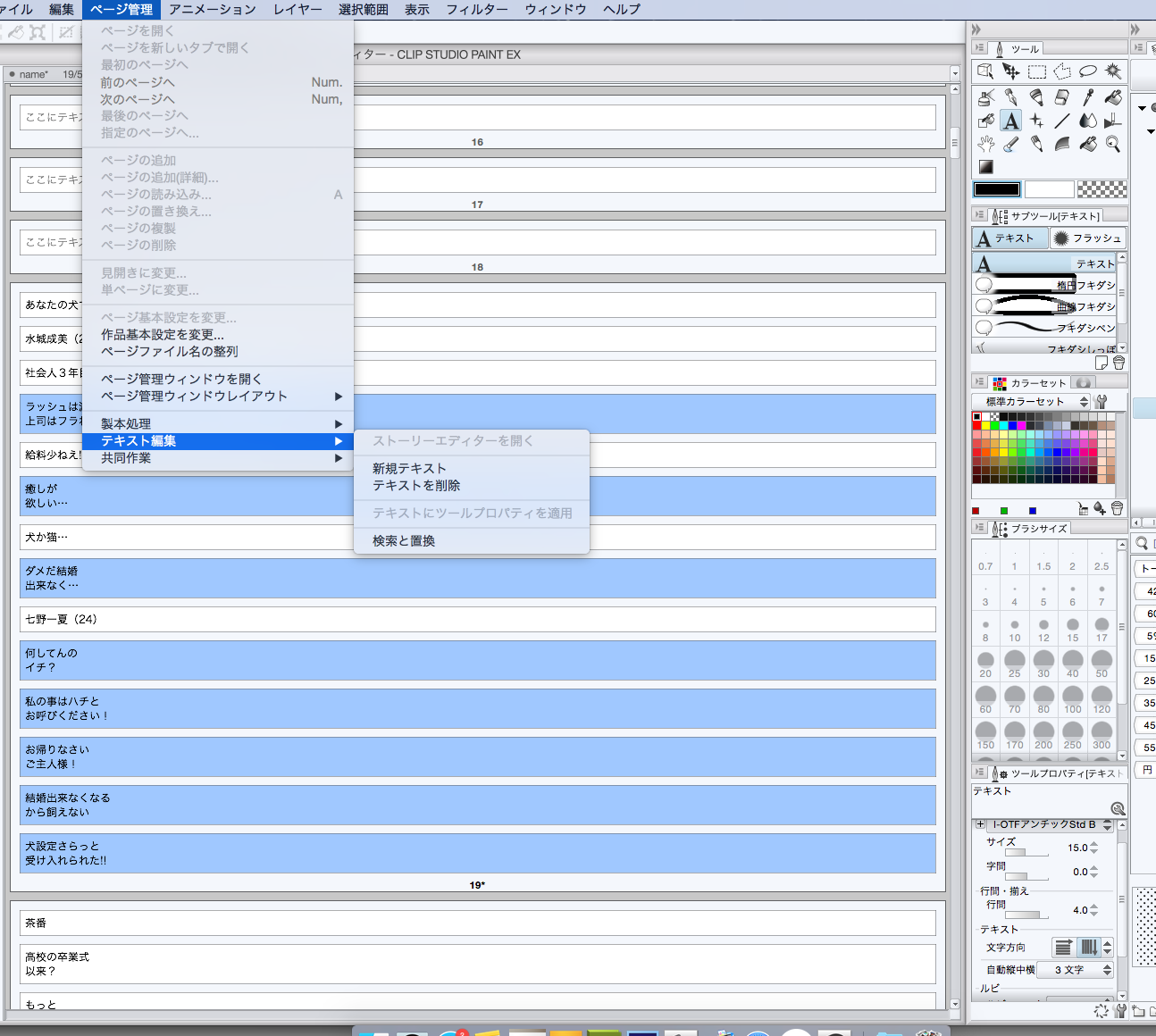Click the rectangle selection marquee tool
Screen dimensions: 1156x1036
1036,71
